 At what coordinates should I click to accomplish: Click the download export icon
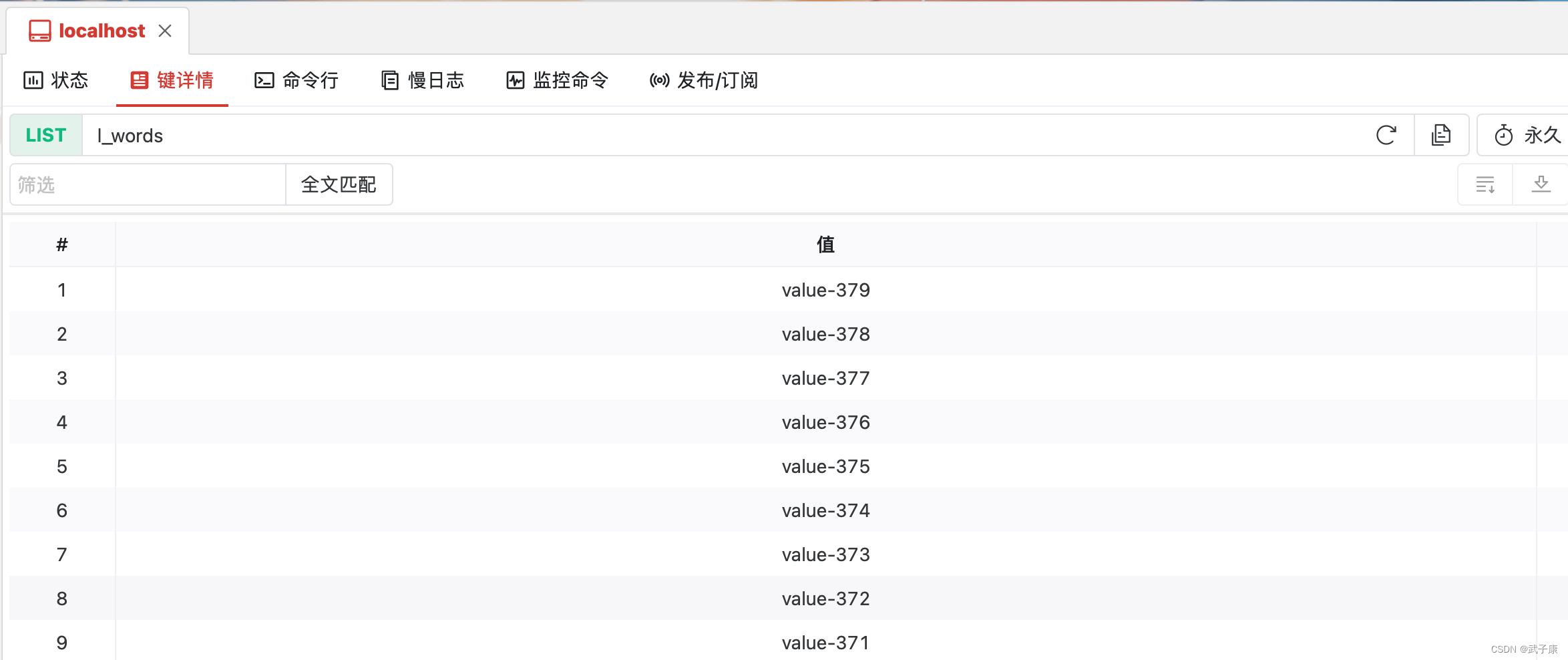pyautogui.click(x=1541, y=184)
